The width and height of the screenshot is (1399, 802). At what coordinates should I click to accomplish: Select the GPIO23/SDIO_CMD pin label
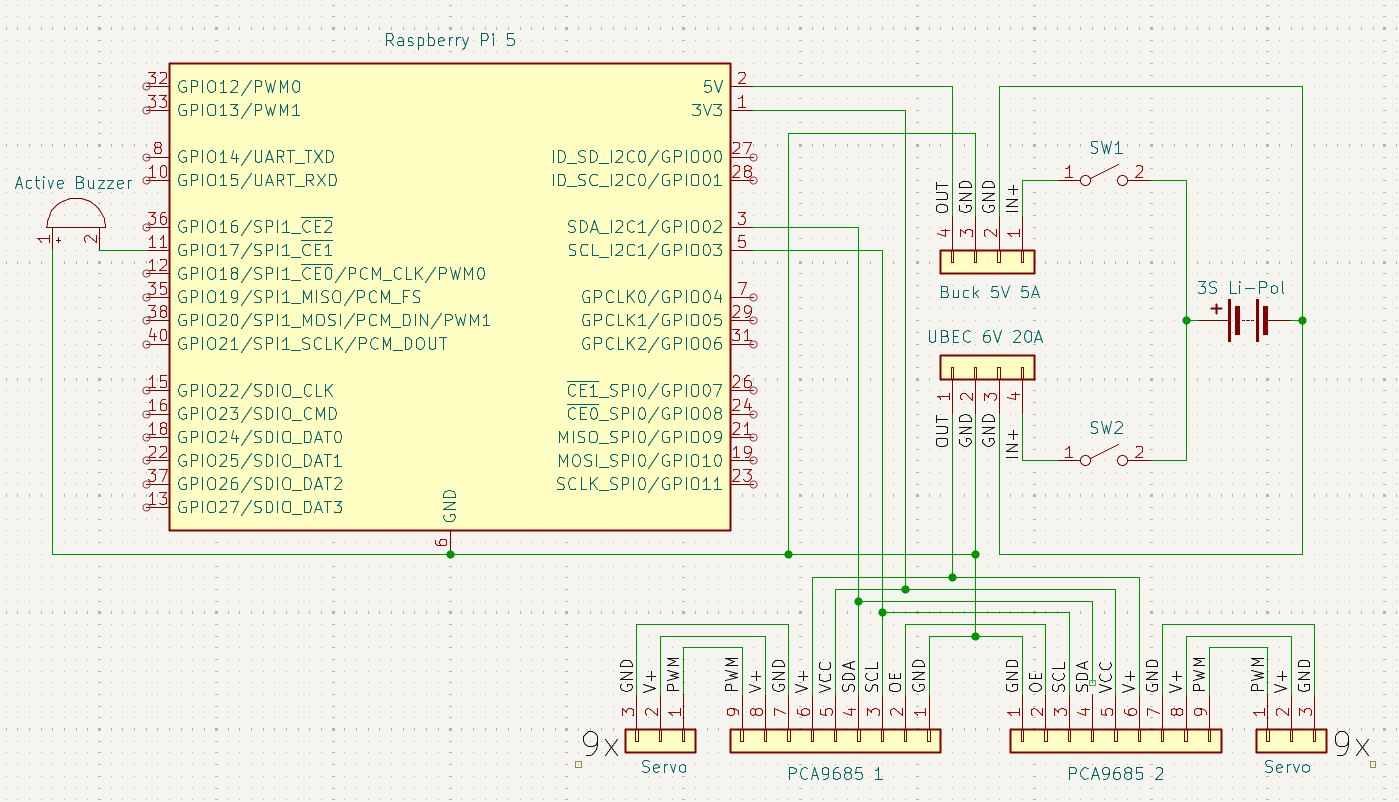pos(257,413)
